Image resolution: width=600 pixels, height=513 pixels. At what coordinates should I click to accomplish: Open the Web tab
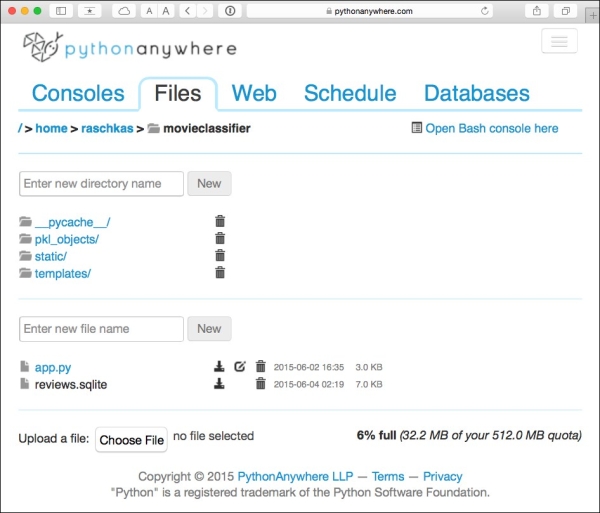[x=254, y=93]
